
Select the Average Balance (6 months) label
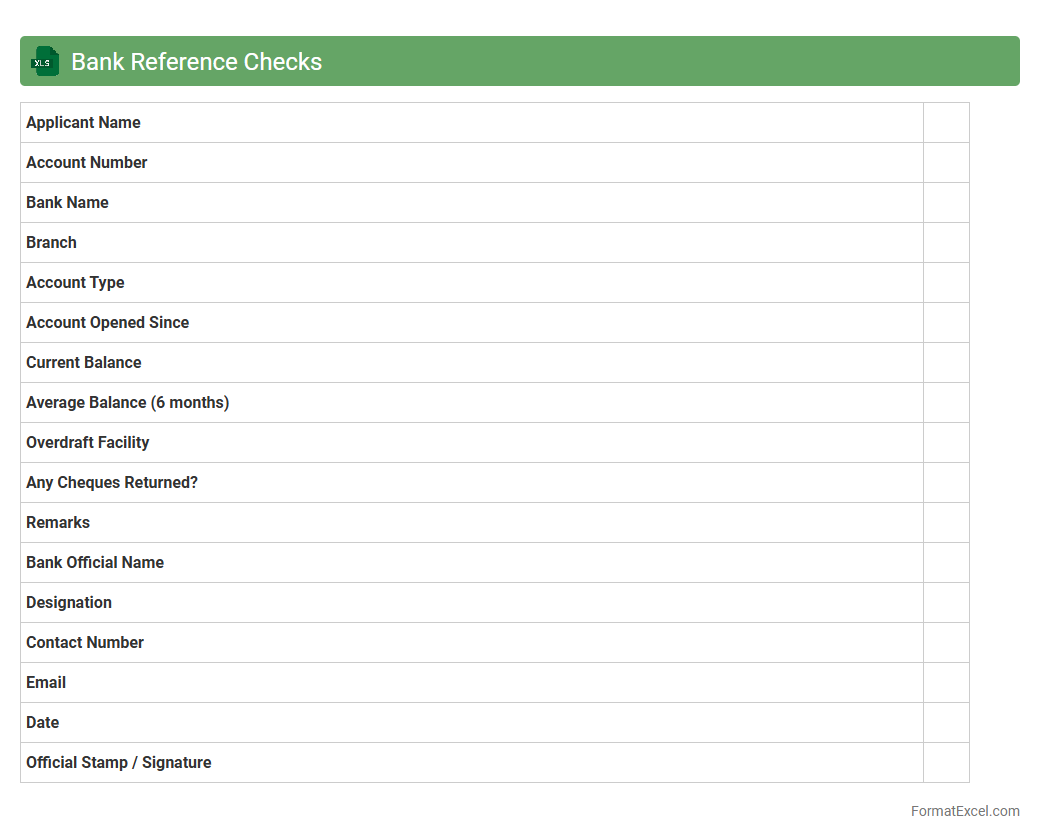(127, 402)
